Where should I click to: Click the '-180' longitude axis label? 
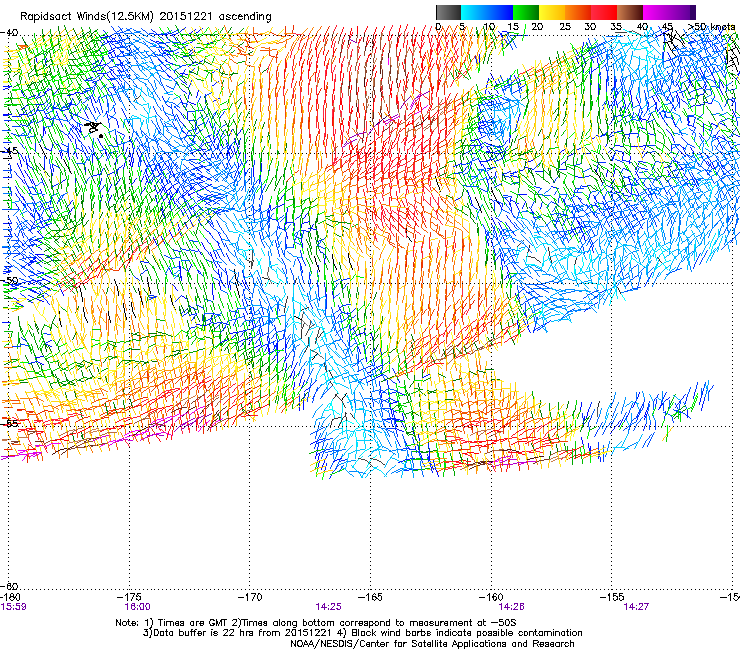pos(11,597)
